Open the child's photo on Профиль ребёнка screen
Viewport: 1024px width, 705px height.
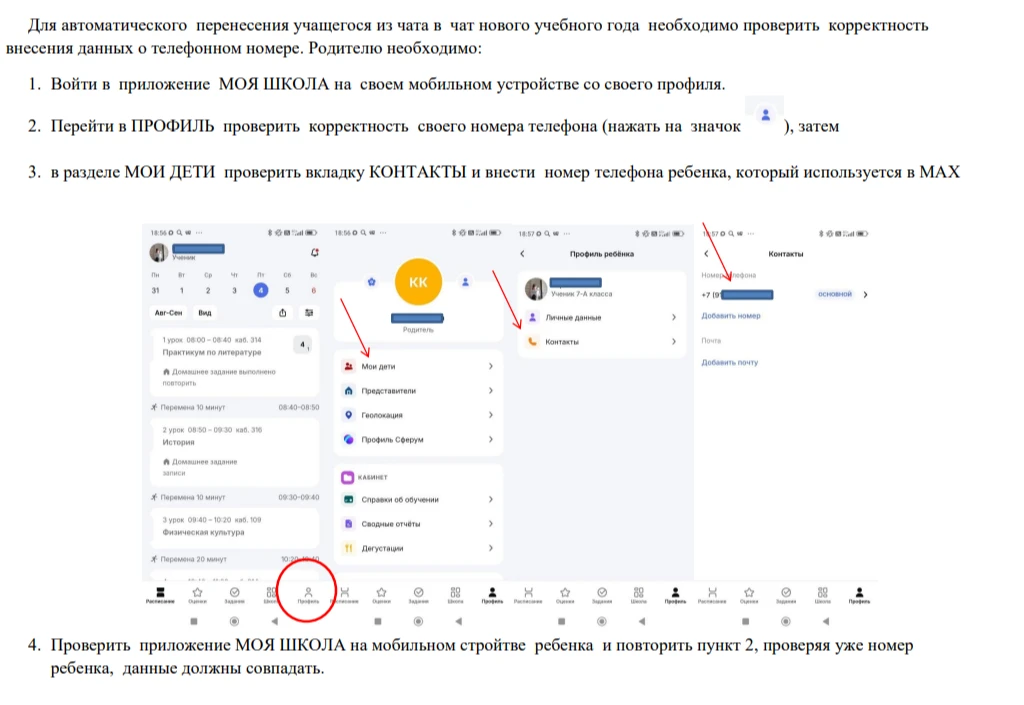tap(536, 288)
